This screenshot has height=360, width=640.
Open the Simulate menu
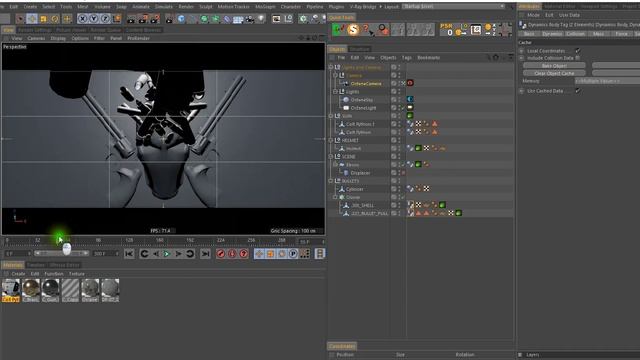pos(164,7)
